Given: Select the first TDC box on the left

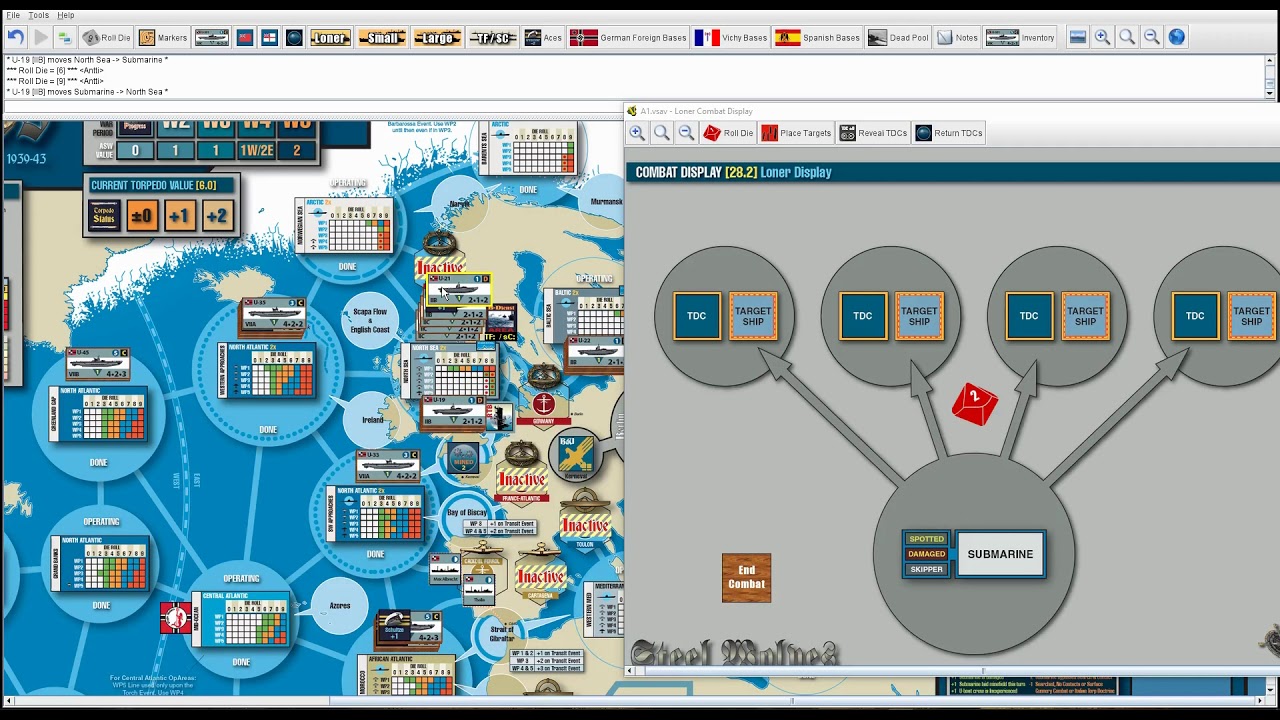Looking at the screenshot, I should click(x=697, y=316).
